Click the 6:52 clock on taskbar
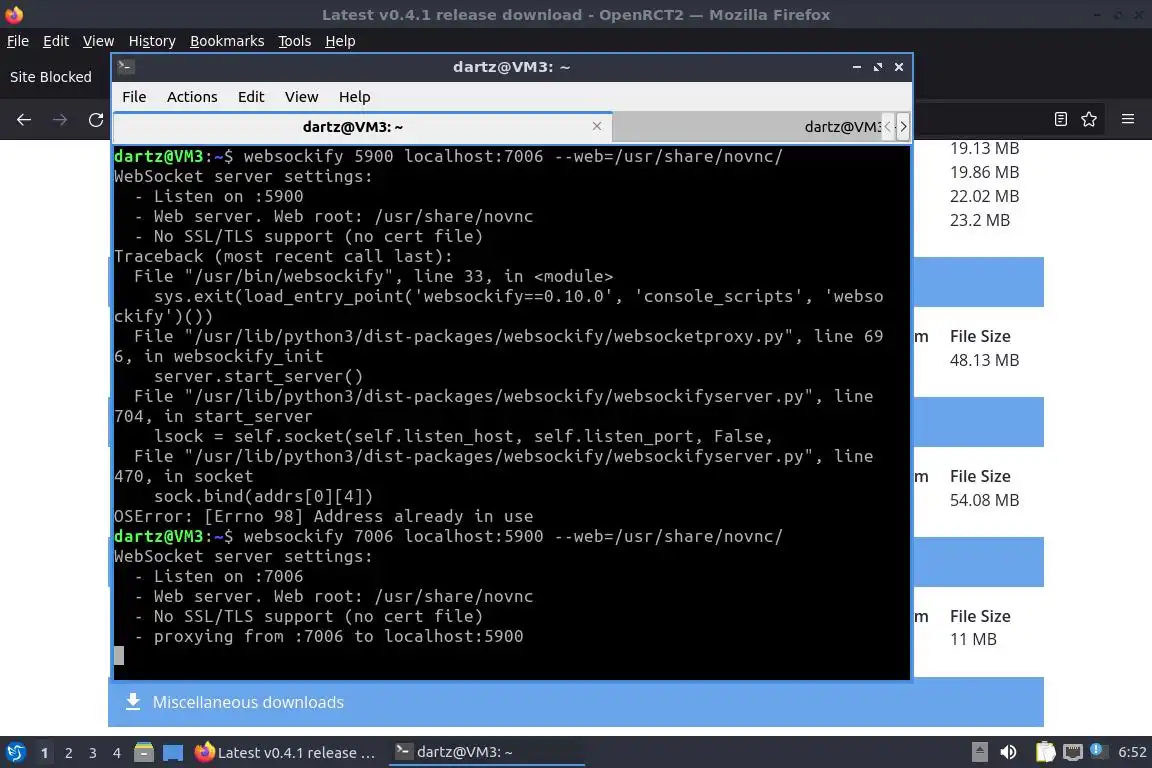The image size is (1152, 768). tap(1132, 752)
